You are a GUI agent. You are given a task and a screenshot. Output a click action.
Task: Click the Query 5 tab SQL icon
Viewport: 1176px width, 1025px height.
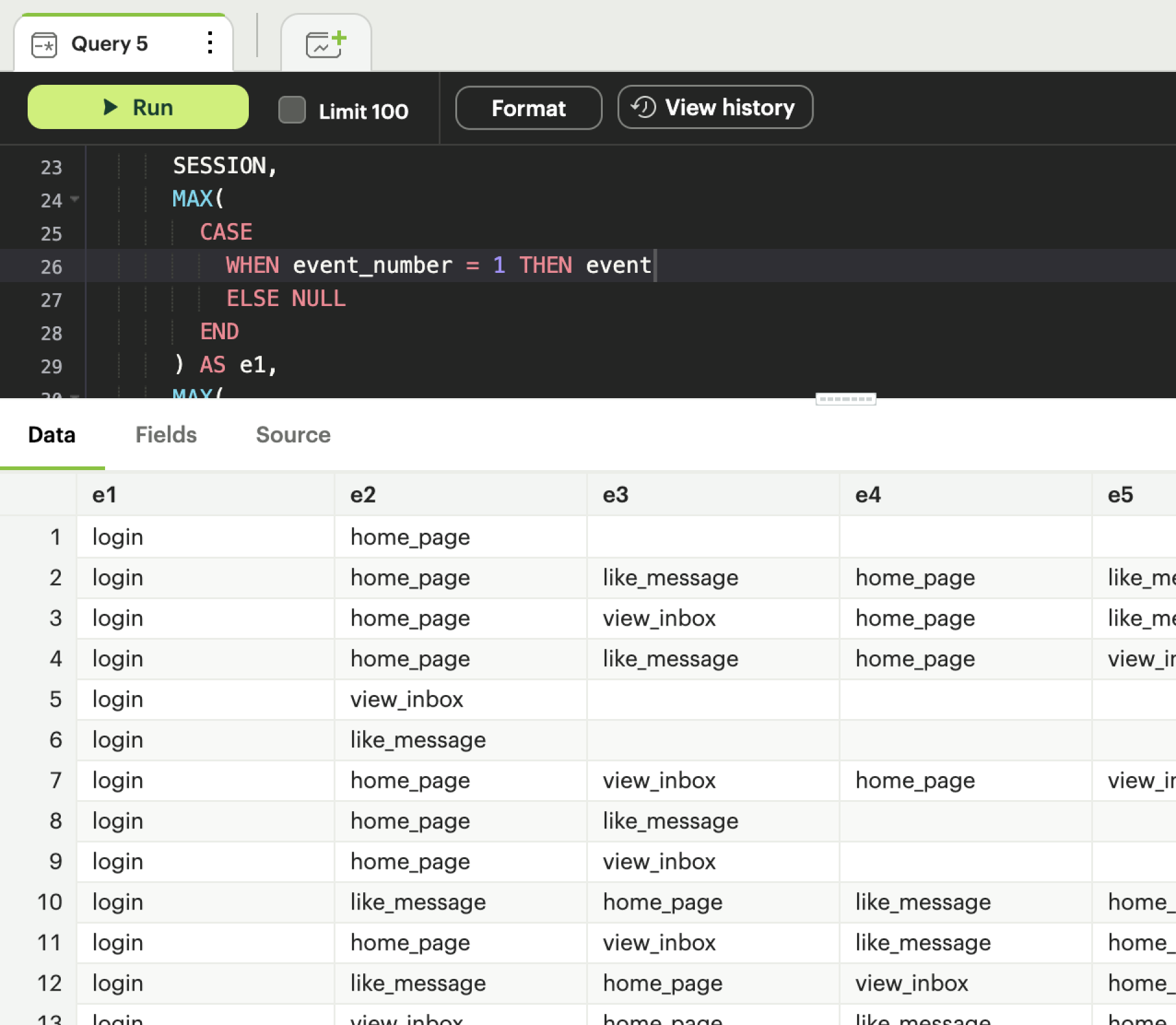pyautogui.click(x=44, y=45)
